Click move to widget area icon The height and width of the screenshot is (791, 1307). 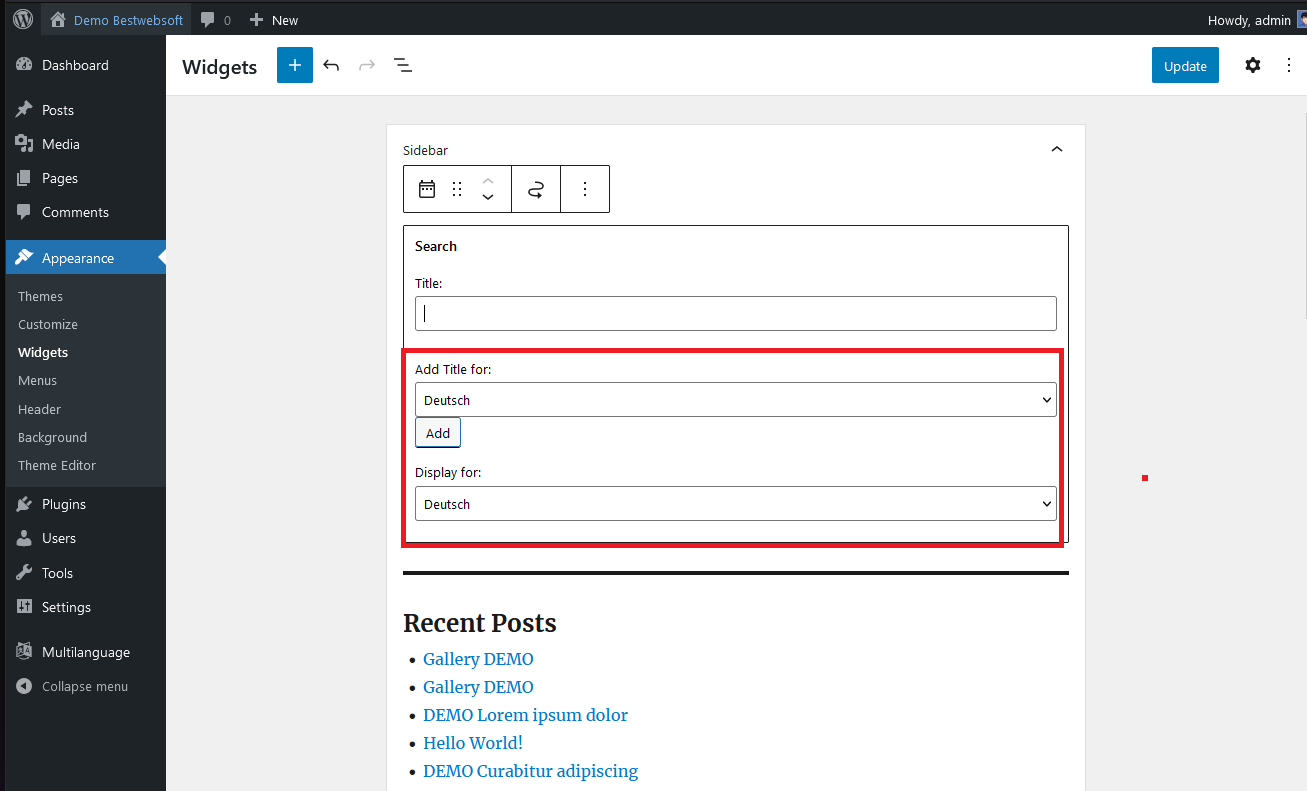point(536,189)
